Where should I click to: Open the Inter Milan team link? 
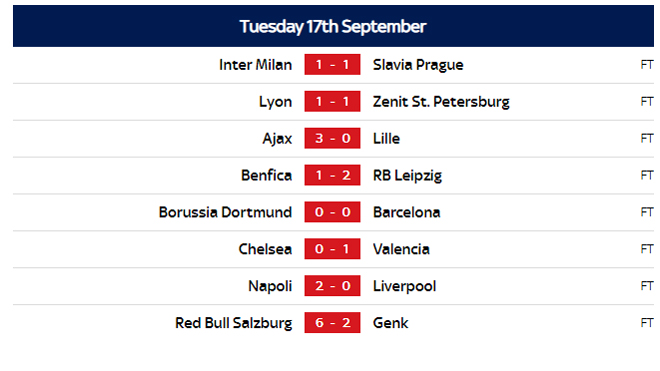[255, 65]
